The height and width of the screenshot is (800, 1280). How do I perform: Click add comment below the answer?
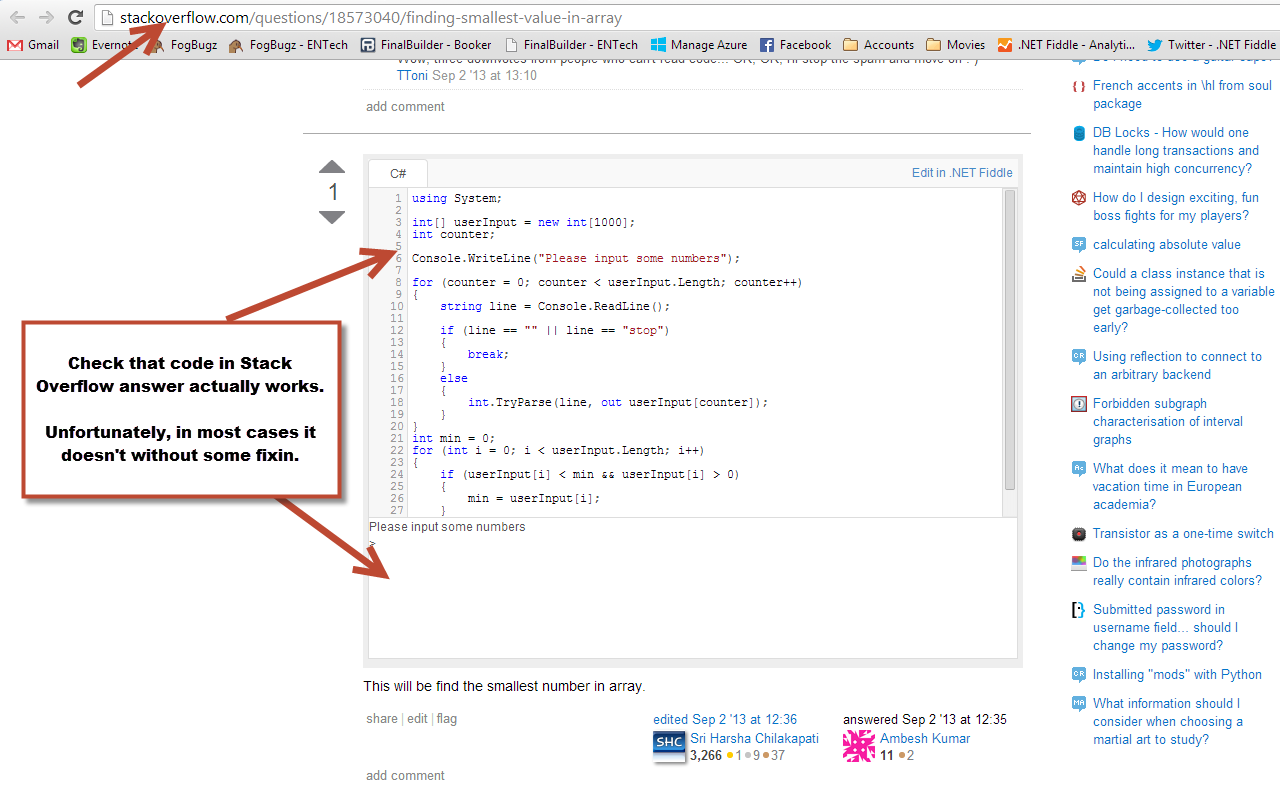coord(405,775)
